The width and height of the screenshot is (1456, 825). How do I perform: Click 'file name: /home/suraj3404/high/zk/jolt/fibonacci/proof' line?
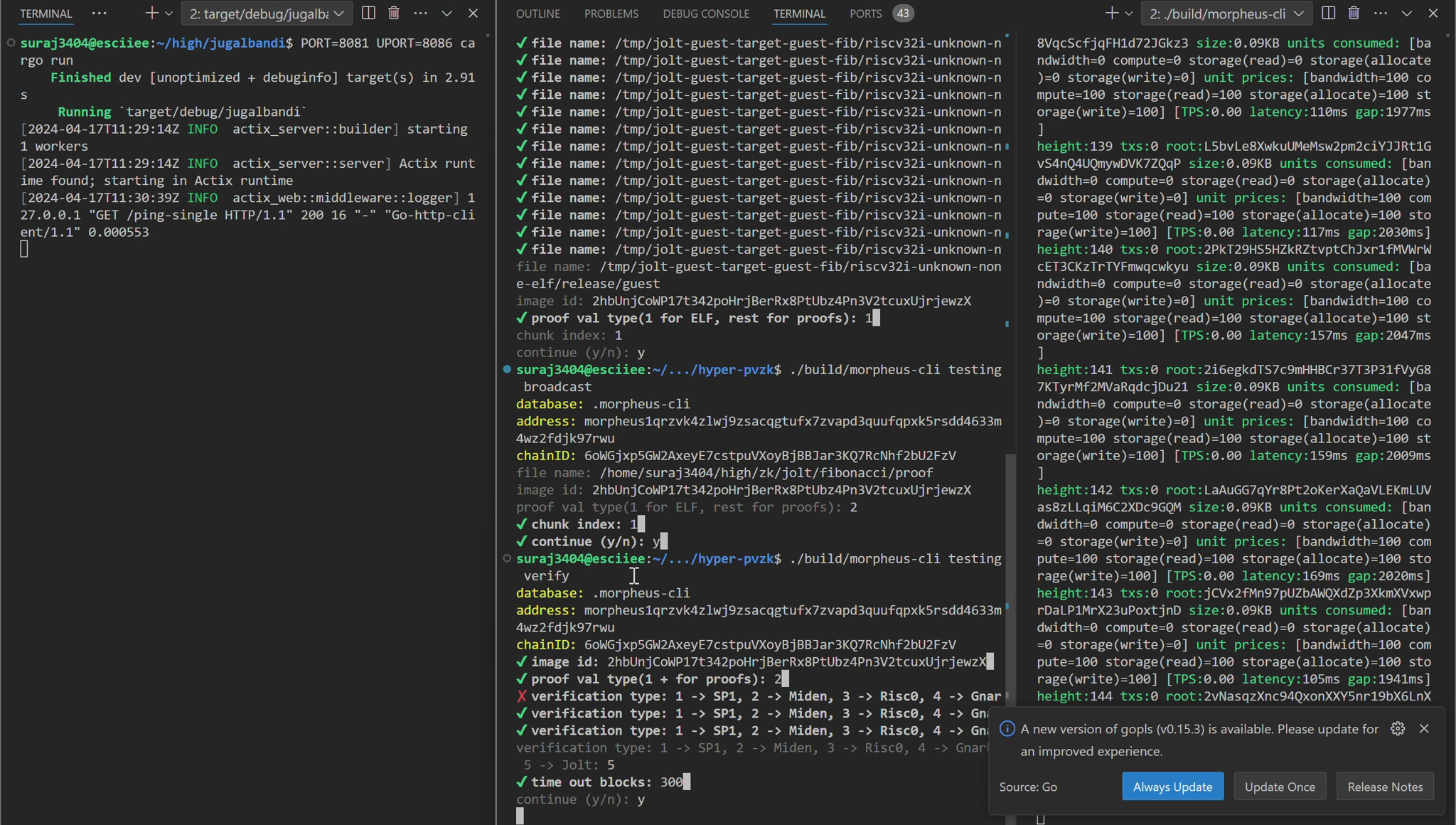(x=724, y=473)
